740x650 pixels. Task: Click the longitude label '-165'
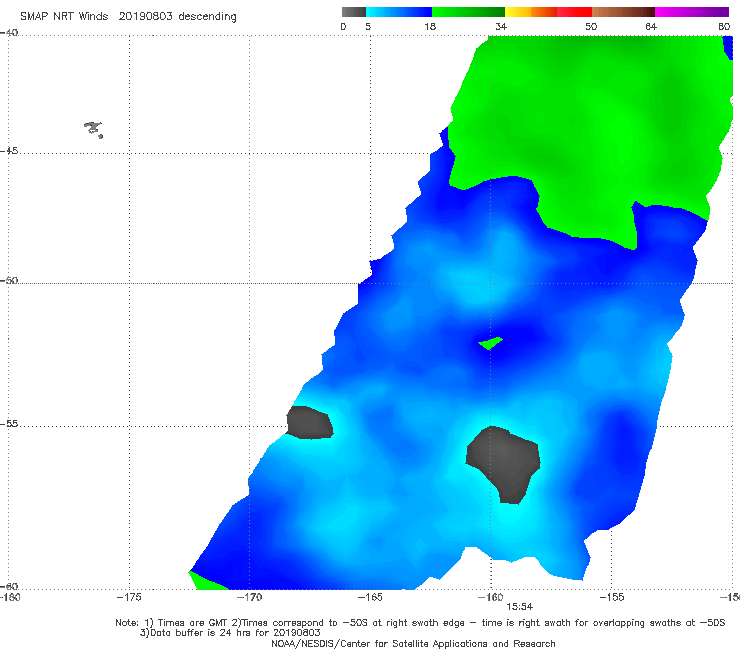[x=370, y=597]
